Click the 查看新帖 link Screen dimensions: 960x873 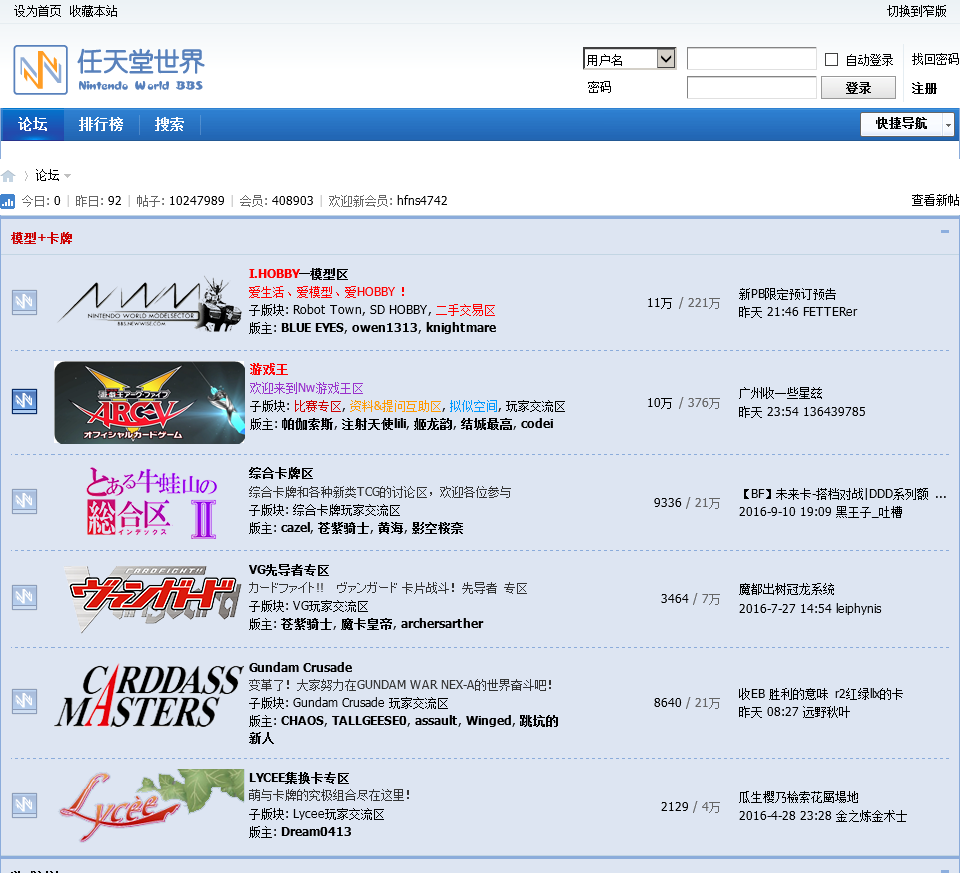tap(935, 200)
